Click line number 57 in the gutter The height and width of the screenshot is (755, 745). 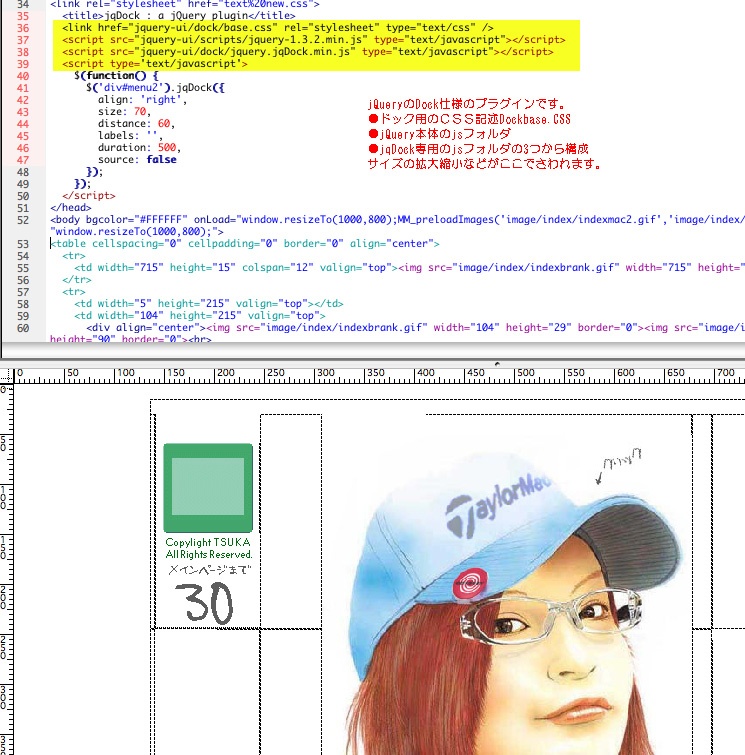pyautogui.click(x=23, y=292)
